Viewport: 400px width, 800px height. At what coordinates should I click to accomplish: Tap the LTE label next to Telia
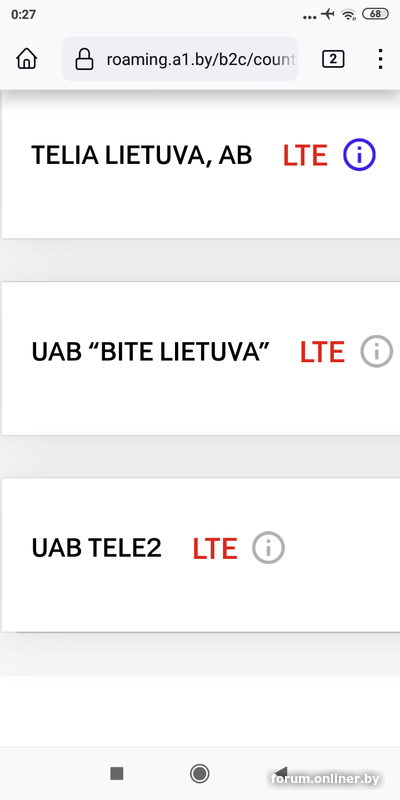305,156
